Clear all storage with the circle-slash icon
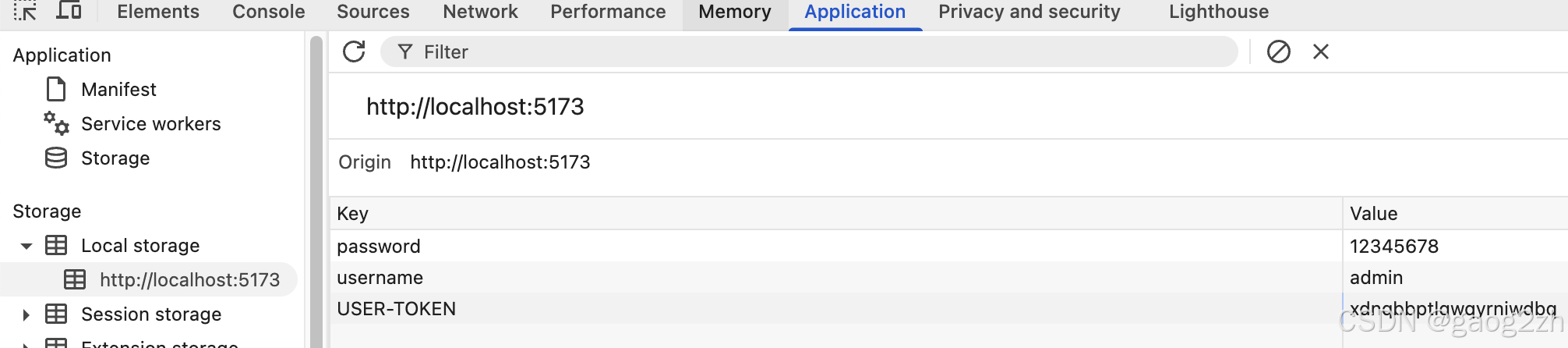 pyautogui.click(x=1278, y=52)
